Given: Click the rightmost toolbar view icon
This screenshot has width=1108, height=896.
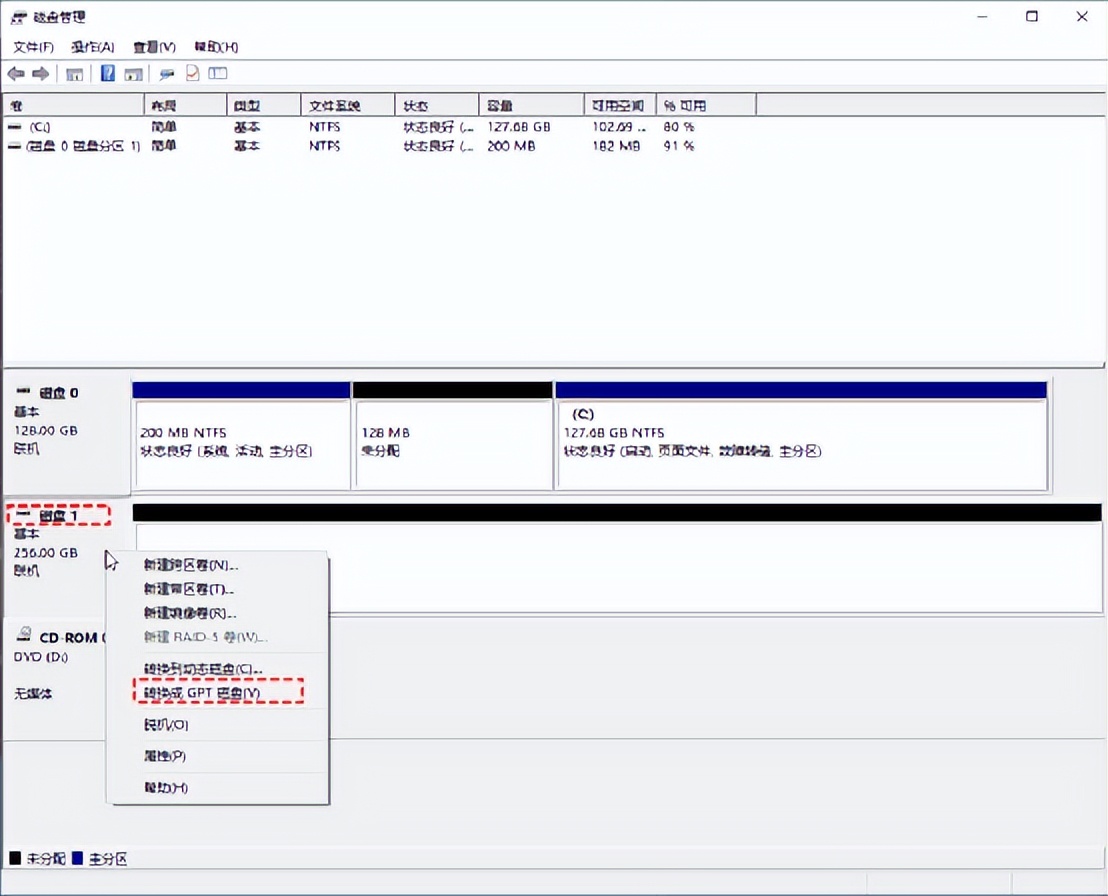Looking at the screenshot, I should pos(218,74).
